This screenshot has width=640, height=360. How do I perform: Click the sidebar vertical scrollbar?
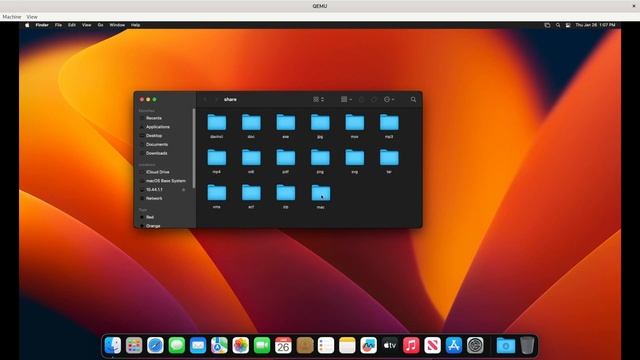pos(194,148)
